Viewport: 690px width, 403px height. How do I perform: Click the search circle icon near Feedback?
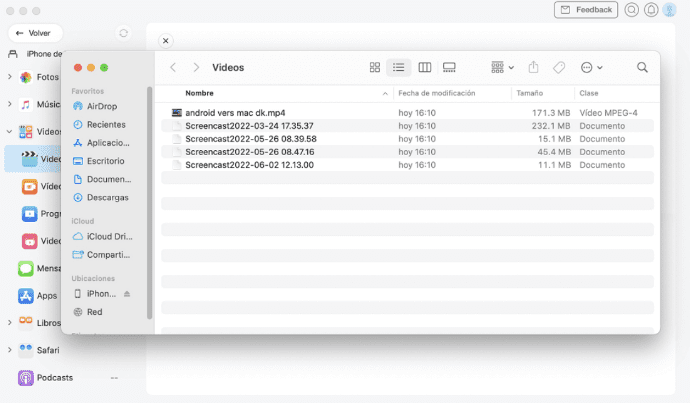click(x=631, y=10)
